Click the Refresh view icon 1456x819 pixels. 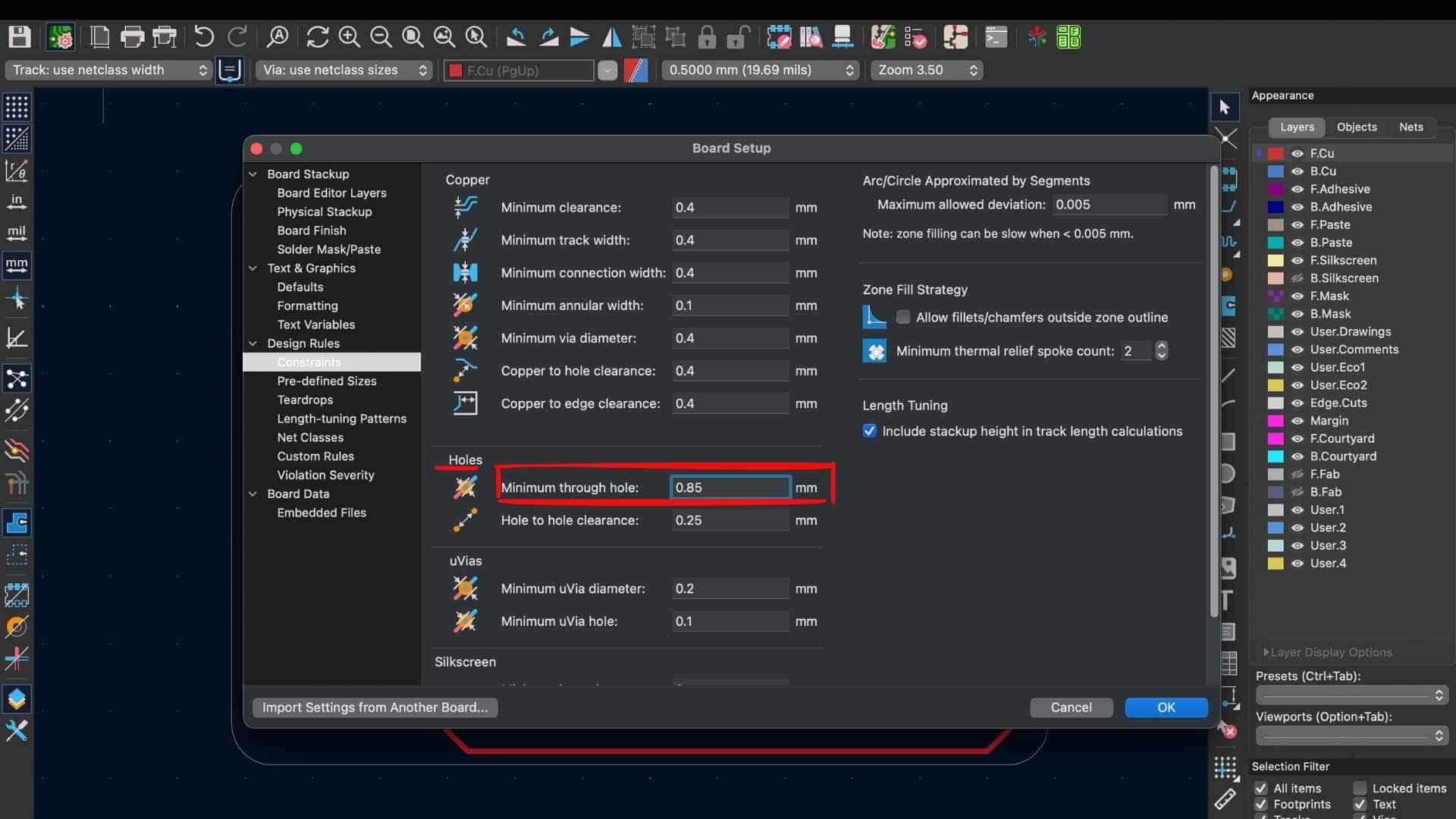click(x=317, y=36)
